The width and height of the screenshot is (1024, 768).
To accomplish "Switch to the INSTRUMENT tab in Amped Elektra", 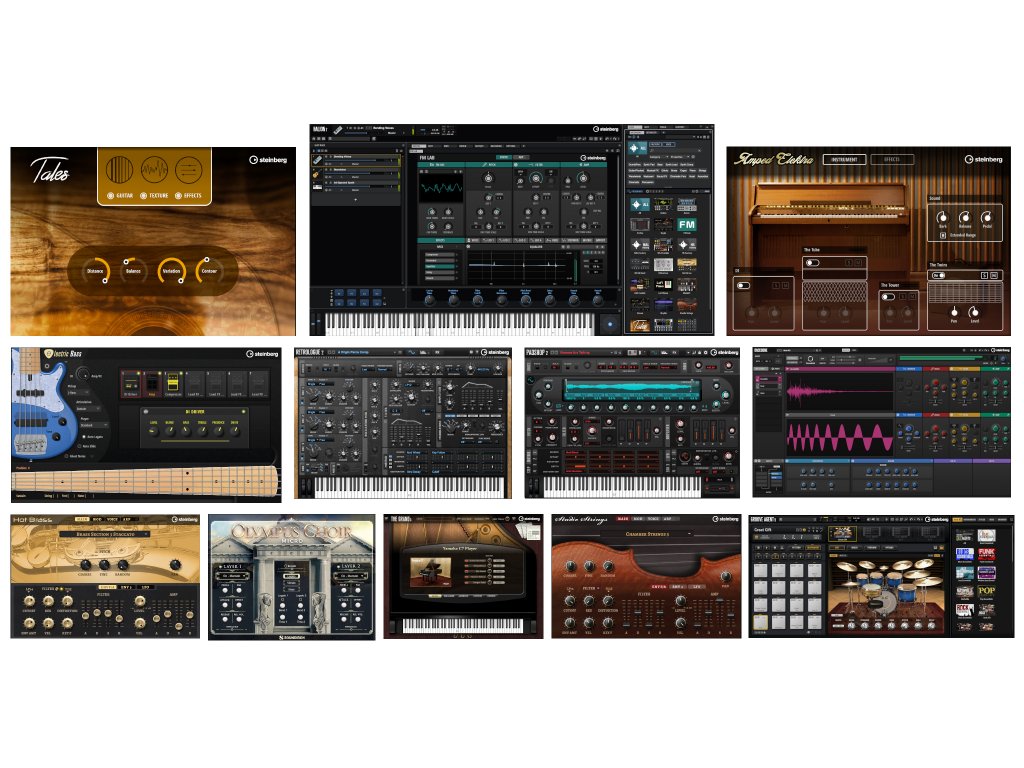I will (x=844, y=159).
